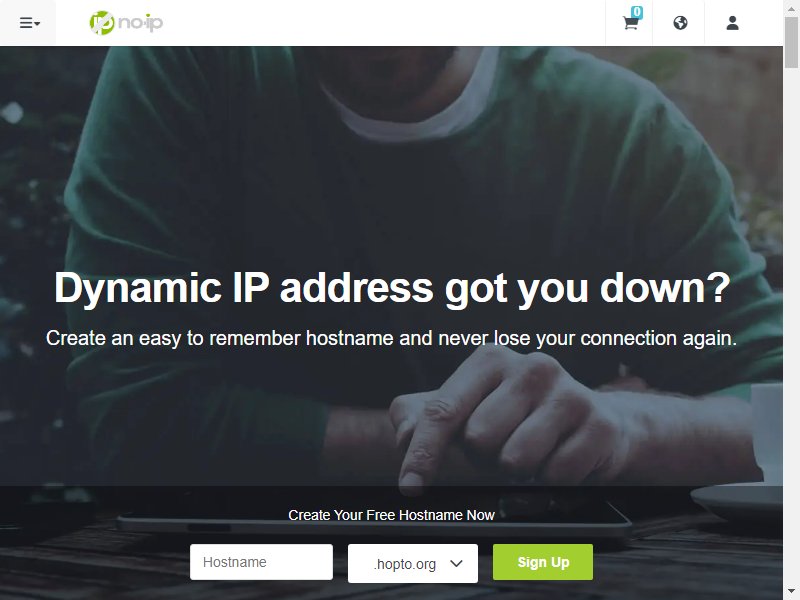Click the green Sign Up button

(543, 562)
